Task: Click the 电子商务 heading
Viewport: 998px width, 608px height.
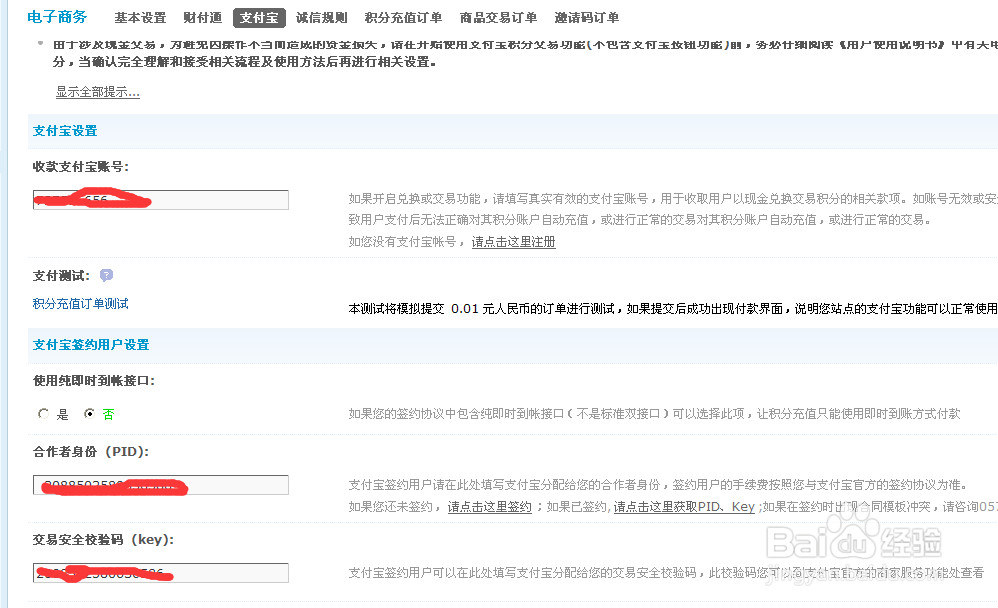Action: pos(57,17)
